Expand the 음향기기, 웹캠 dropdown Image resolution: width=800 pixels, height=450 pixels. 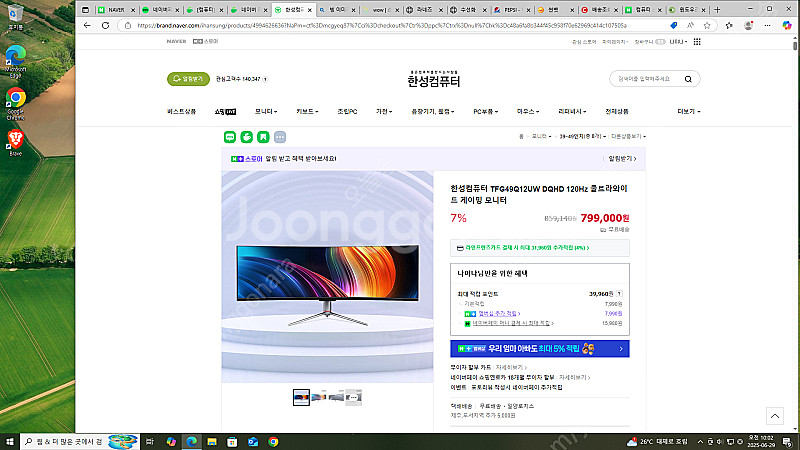tap(433, 111)
